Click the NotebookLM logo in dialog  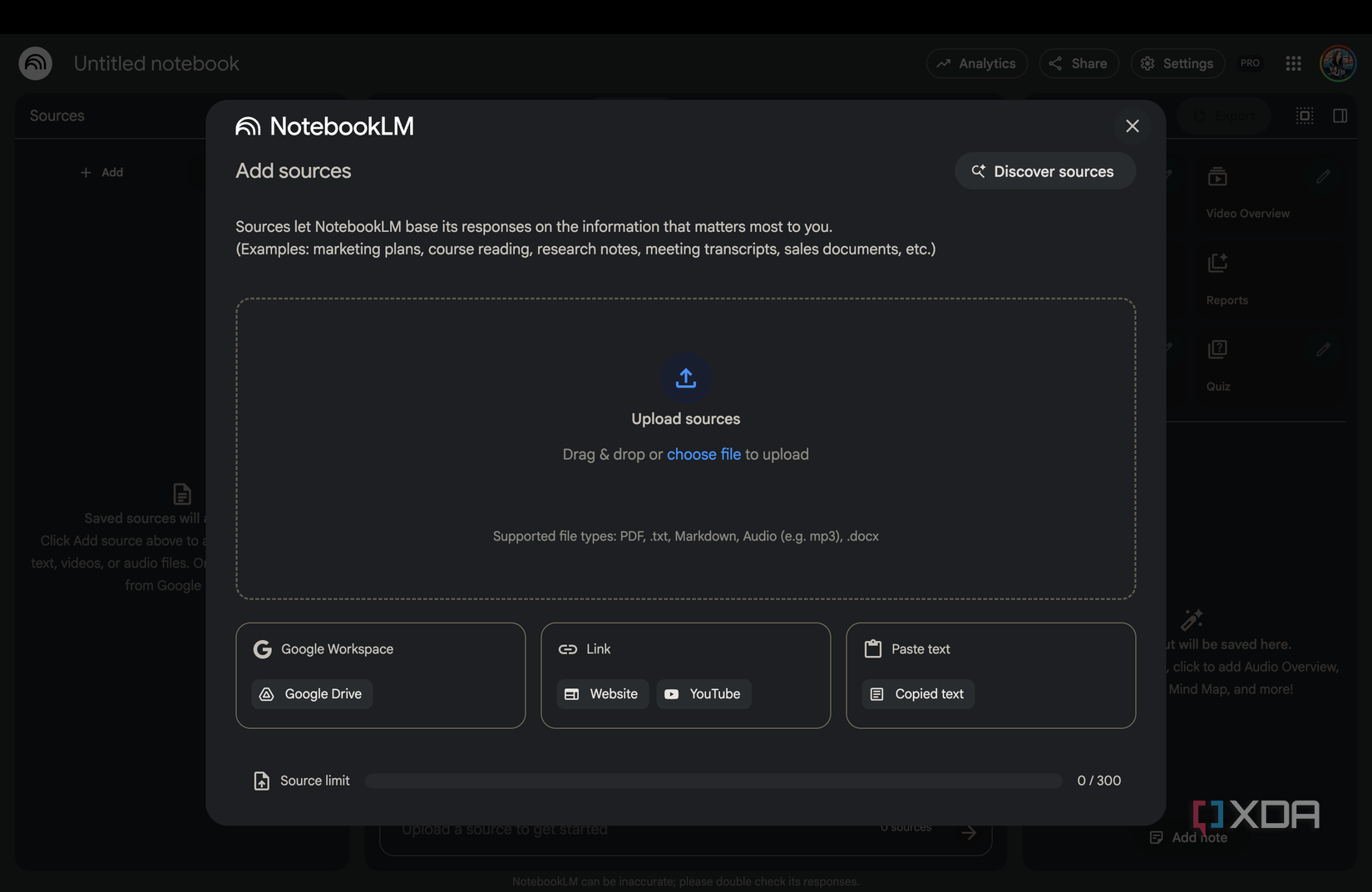(325, 126)
